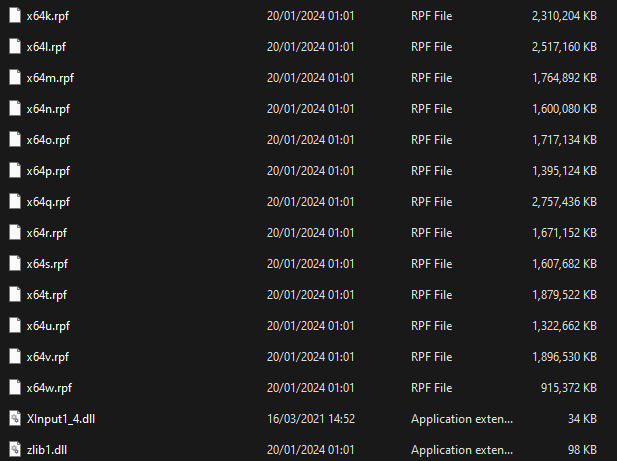Click the 98 KB size value

click(581, 450)
